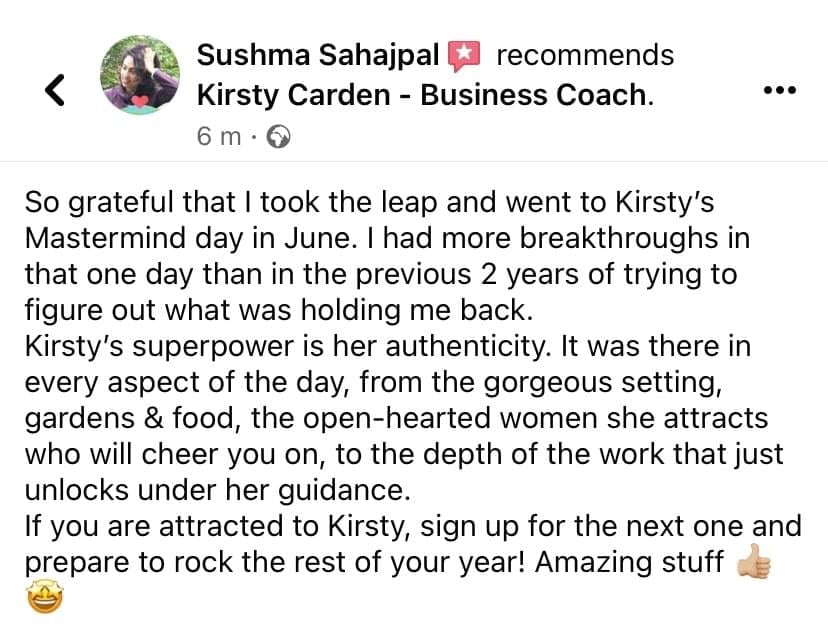Tap the "Amazing stuff" text
The image size is (828, 632).
pos(629,562)
